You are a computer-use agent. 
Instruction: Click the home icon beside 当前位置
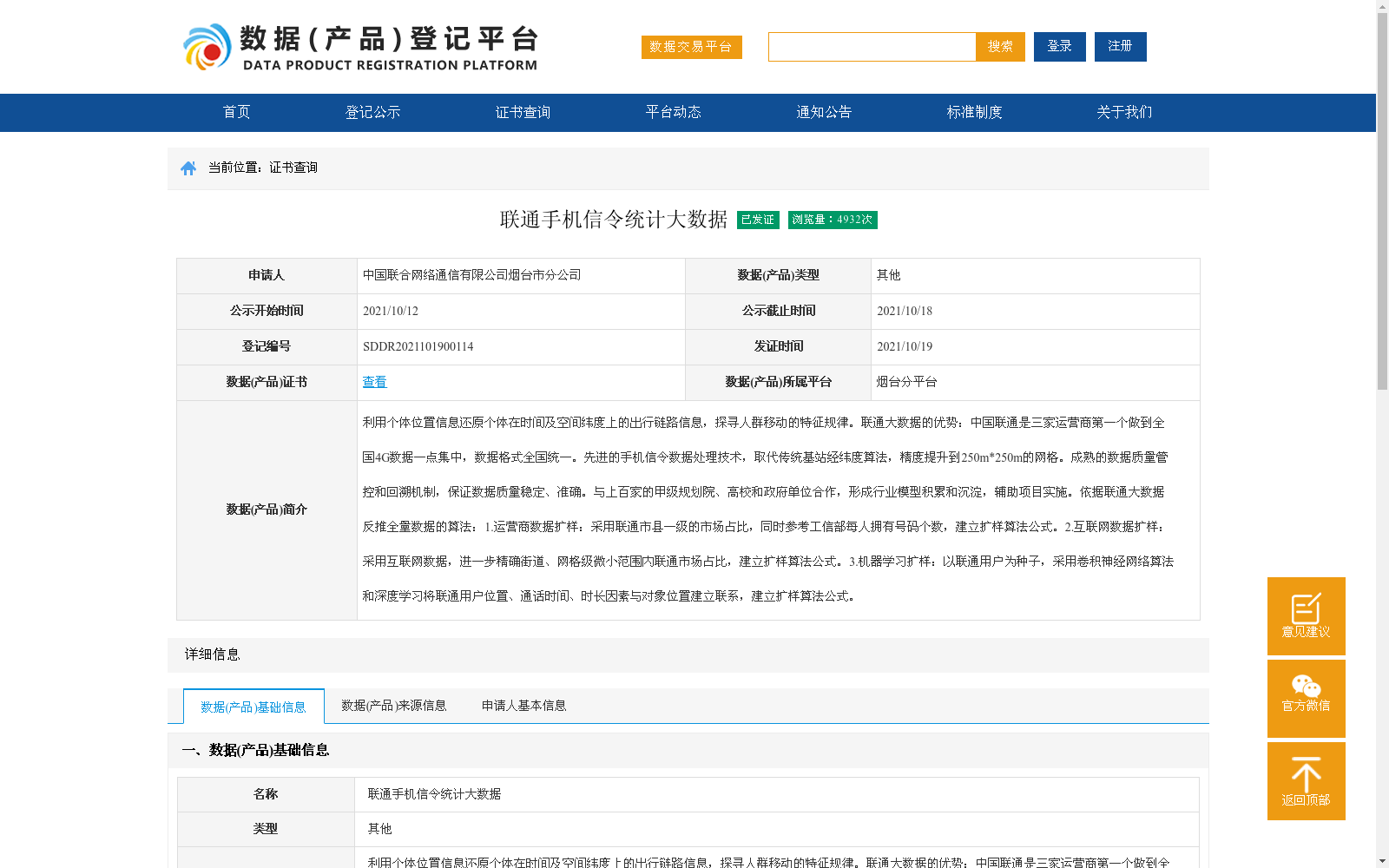(188, 168)
